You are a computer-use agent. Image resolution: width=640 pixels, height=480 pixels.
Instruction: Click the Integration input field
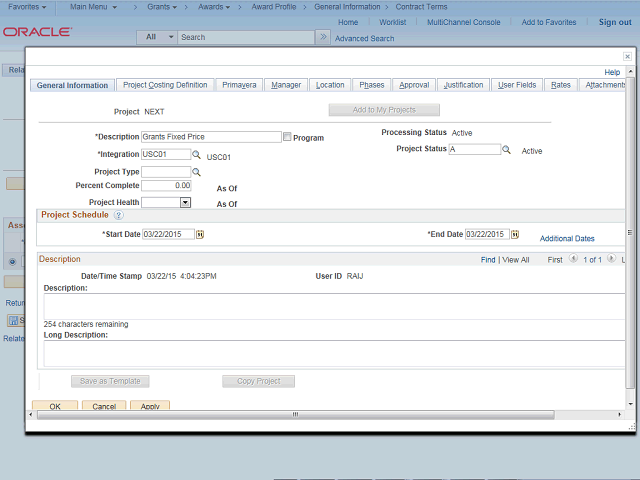[166, 154]
